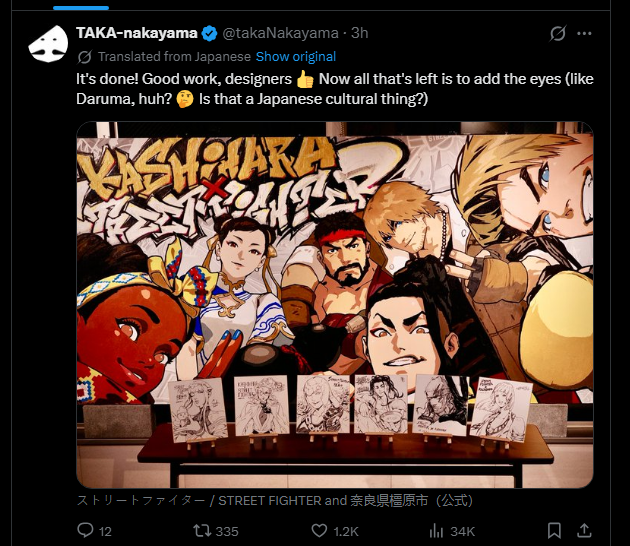Click Show original translation link
Viewport: 630px width, 546px height.
pyautogui.click(x=296, y=57)
